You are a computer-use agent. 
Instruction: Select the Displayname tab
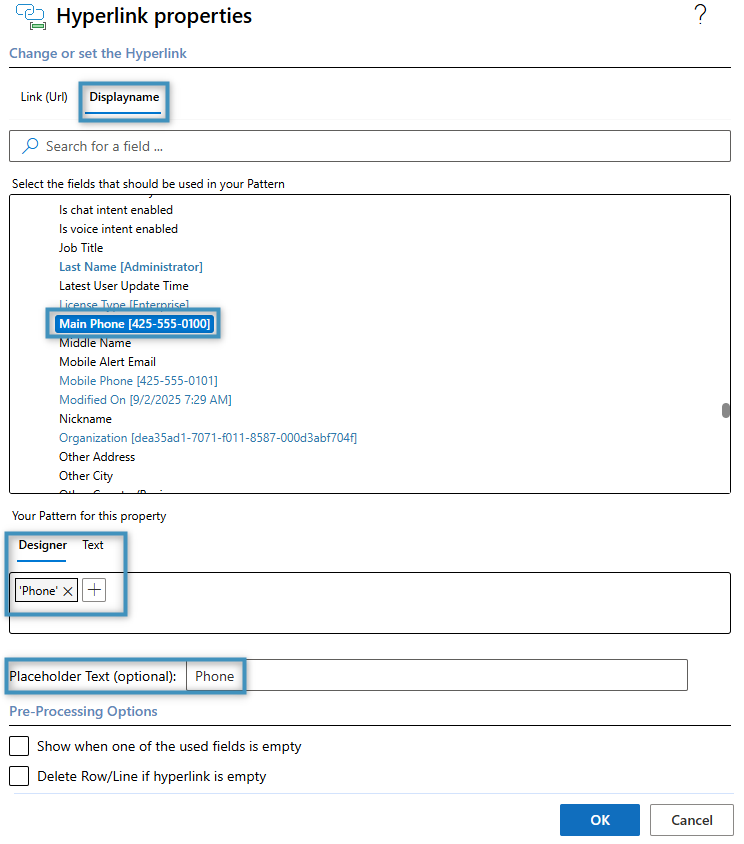(x=124, y=97)
